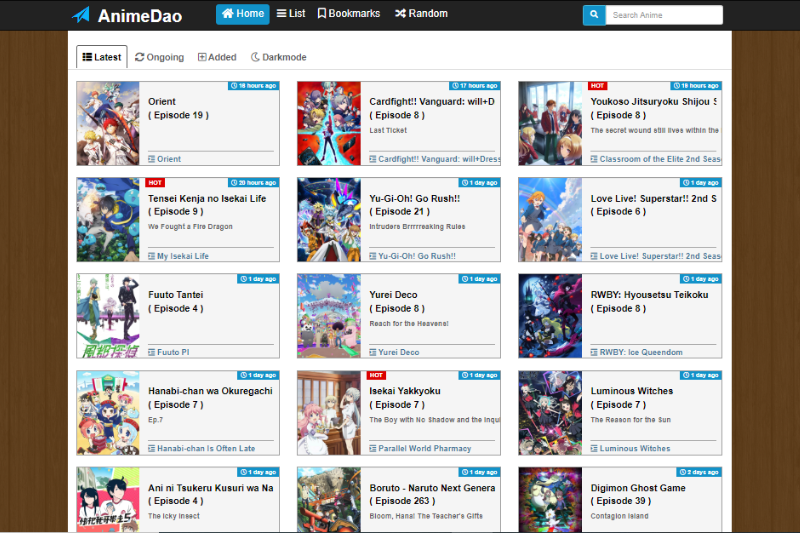
Task: Click the HOT badge on Isekai Yakkyoku card
Action: (x=376, y=375)
